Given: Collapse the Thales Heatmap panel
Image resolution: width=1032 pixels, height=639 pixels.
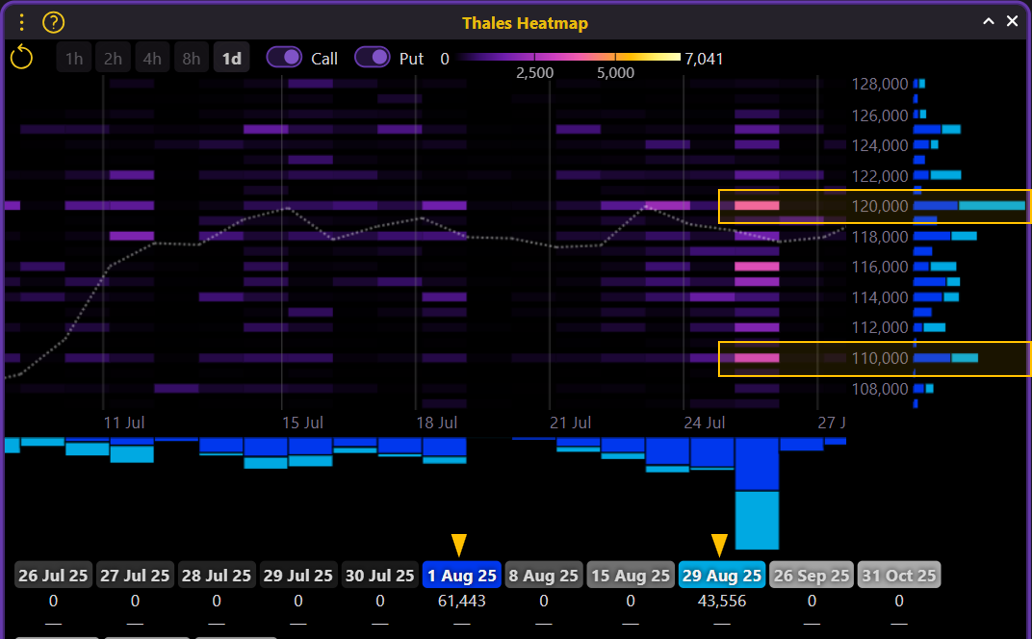Looking at the screenshot, I should click(989, 22).
